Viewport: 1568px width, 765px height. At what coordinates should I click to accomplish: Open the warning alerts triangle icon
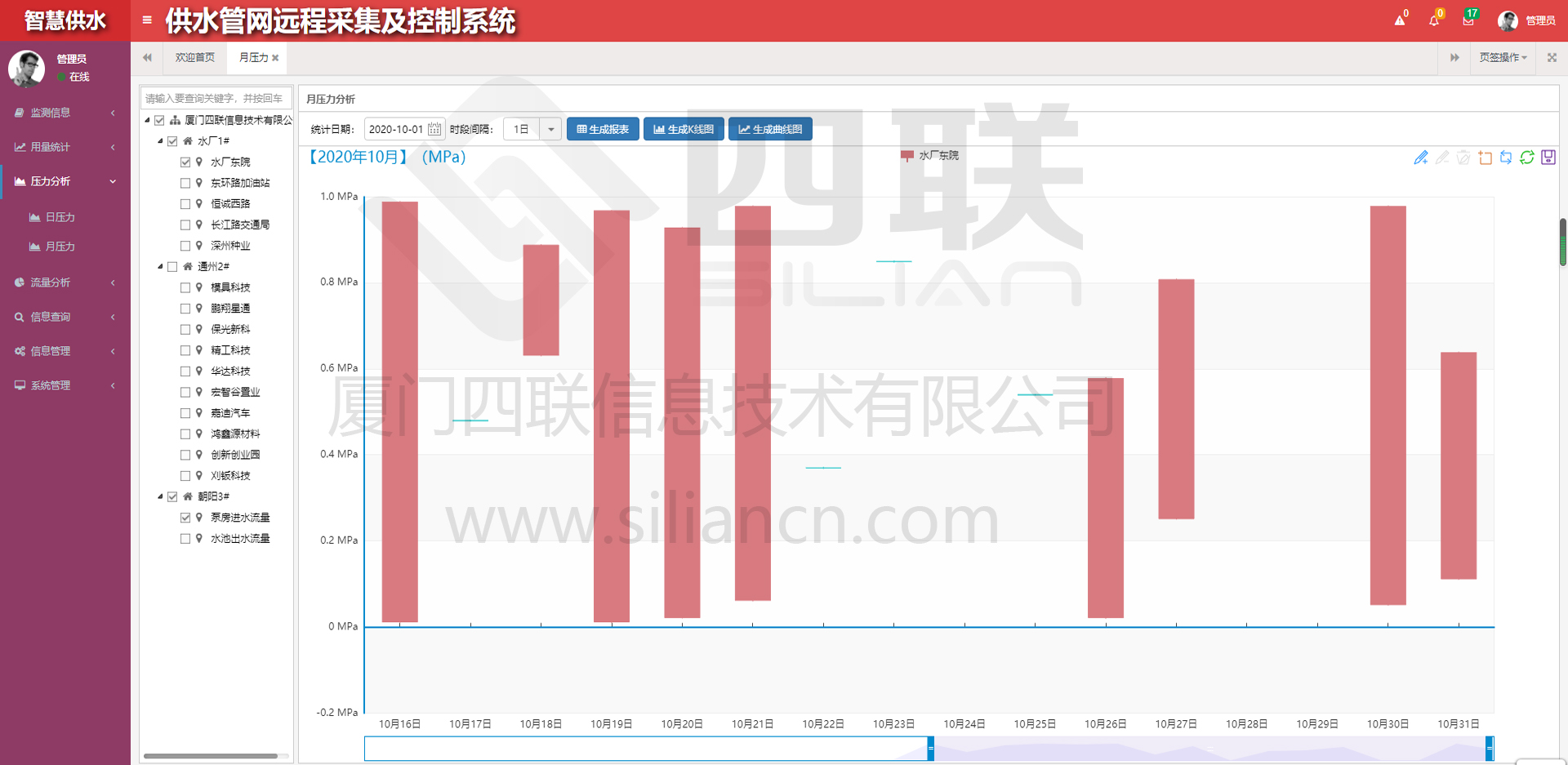(x=1400, y=20)
